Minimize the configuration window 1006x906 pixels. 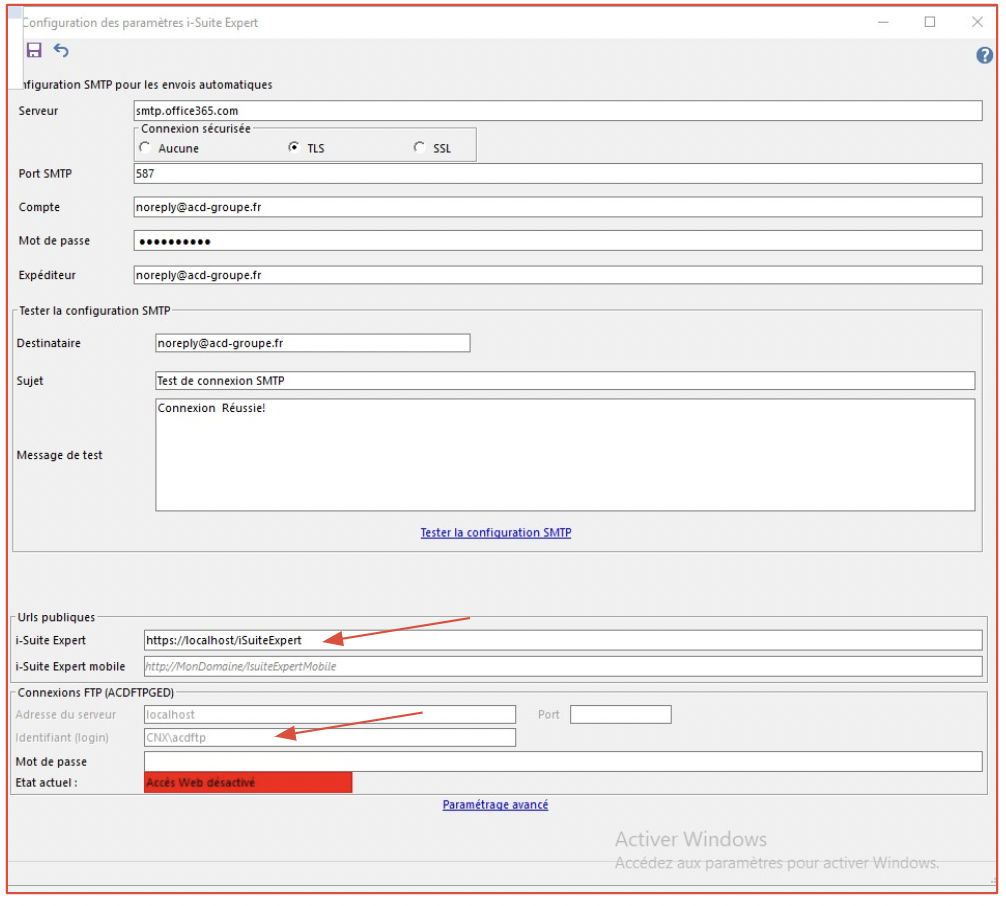[883, 22]
